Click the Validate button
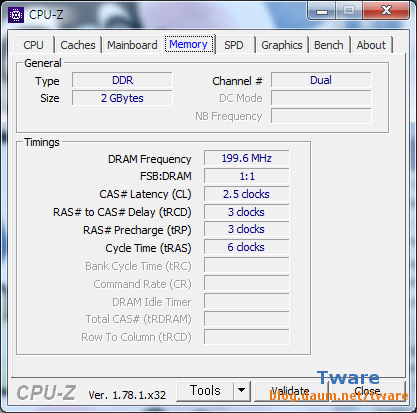417x413 pixels. pos(291,391)
